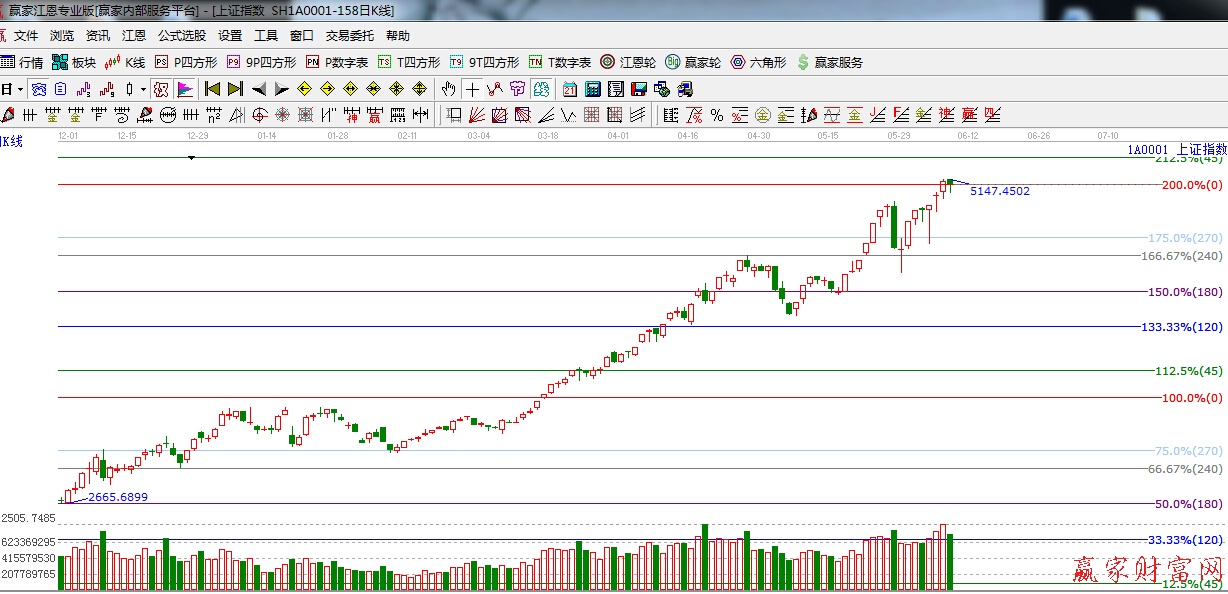Click the K线 label dropdown on chart
This screenshot has width=1228, height=594.
(x=11, y=141)
